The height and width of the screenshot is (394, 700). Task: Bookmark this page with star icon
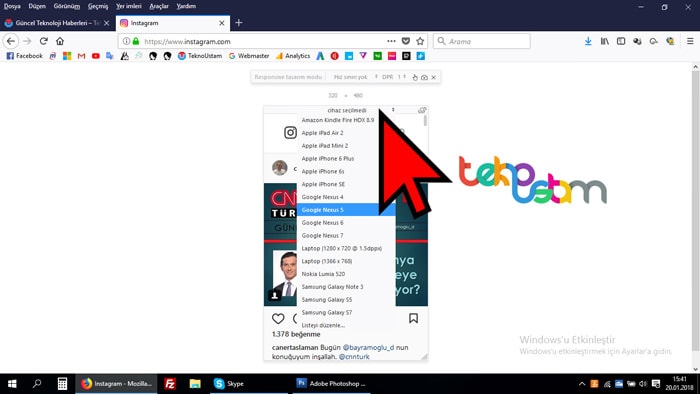420,41
